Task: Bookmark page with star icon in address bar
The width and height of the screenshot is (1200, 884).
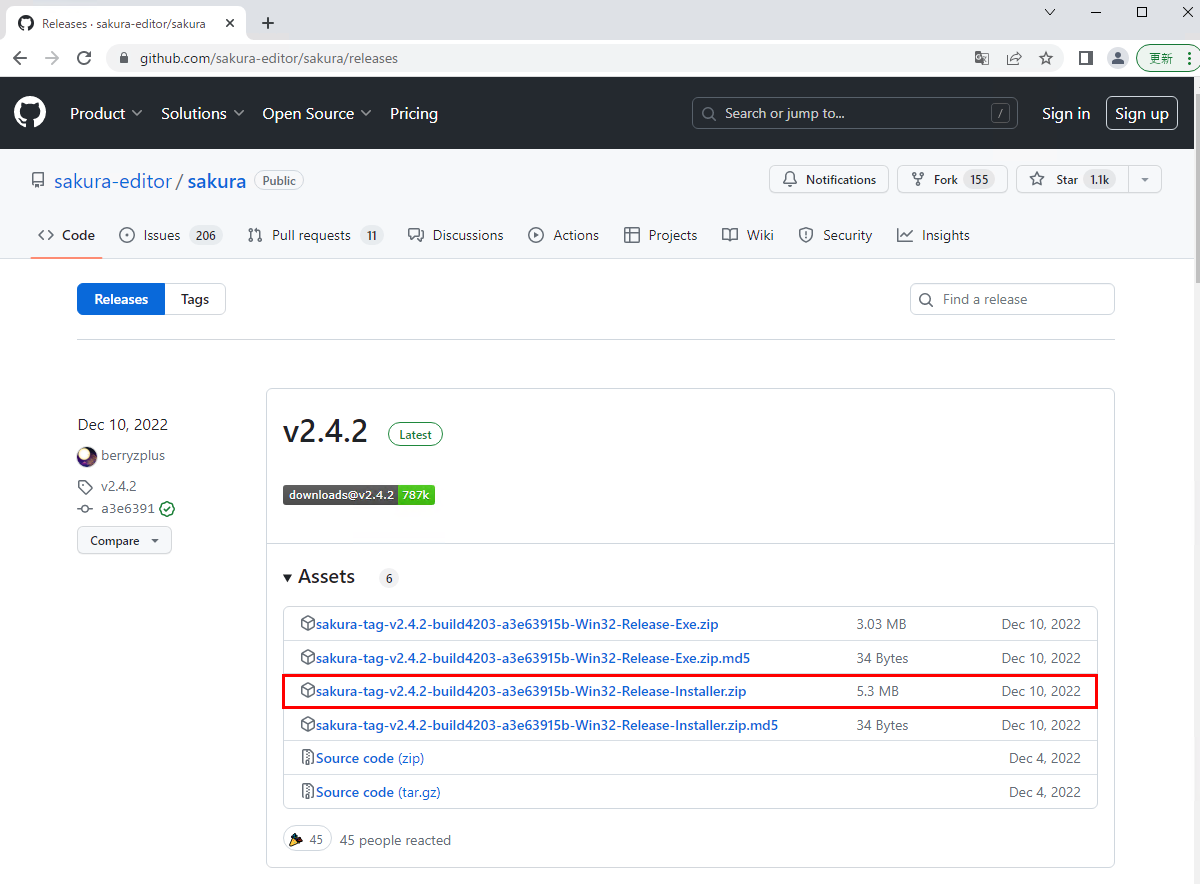Action: pyautogui.click(x=1046, y=58)
